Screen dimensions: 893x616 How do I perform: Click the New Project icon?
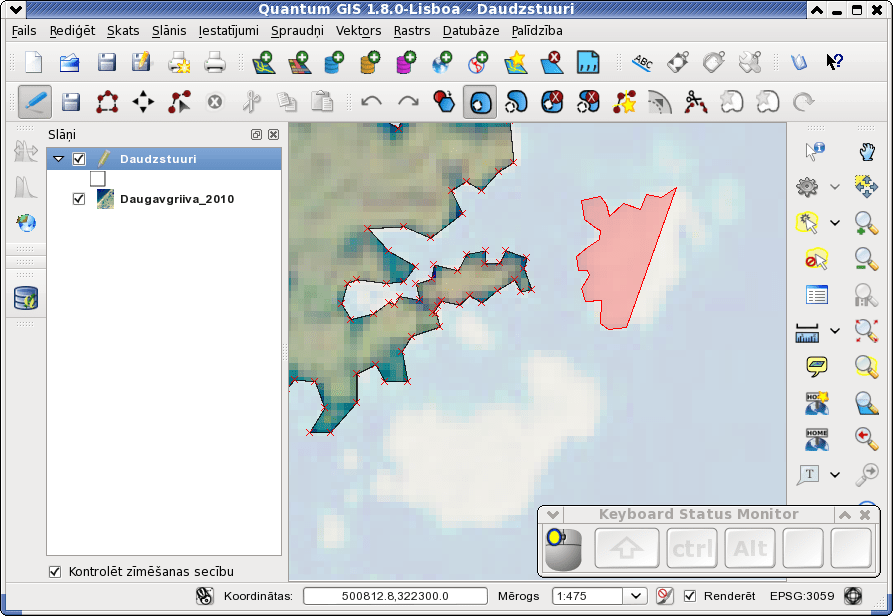(x=34, y=62)
